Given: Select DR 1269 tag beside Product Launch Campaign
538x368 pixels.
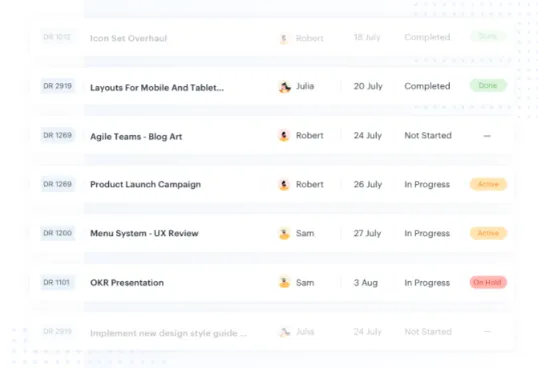Looking at the screenshot, I should point(58,184).
